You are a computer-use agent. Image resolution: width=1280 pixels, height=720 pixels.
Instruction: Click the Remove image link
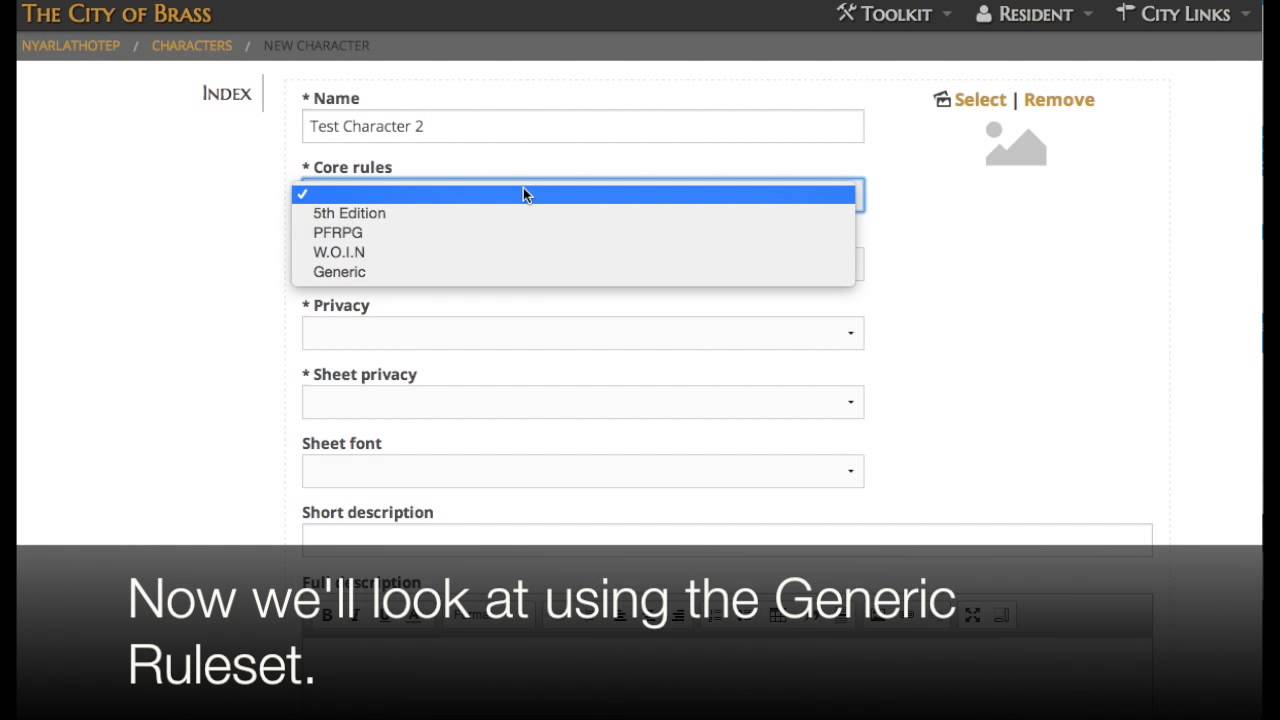coord(1059,99)
